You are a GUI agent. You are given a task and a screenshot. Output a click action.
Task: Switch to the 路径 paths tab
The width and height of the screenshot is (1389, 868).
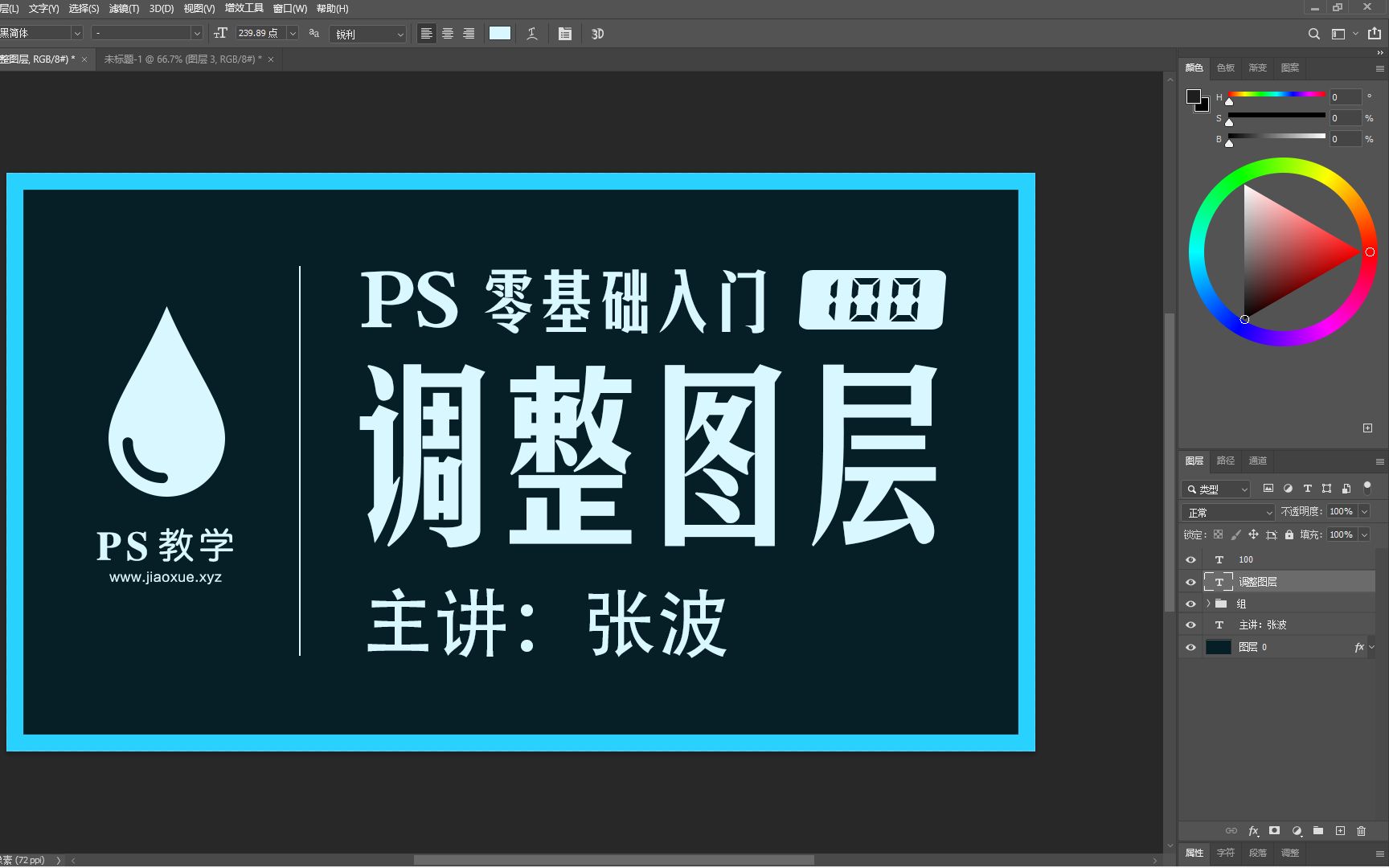coord(1226,461)
